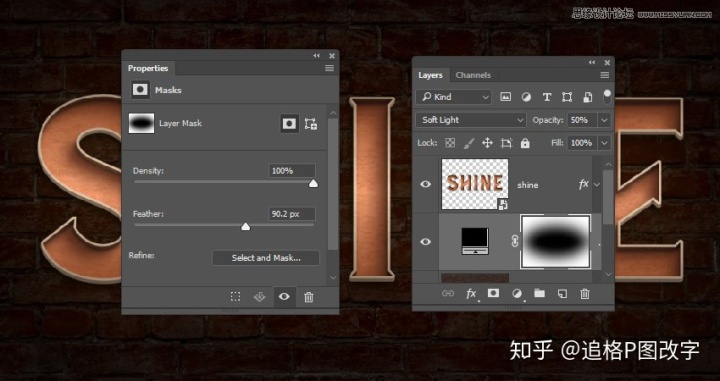Image resolution: width=720 pixels, height=381 pixels.
Task: Lock transparent pixels
Action: pyautogui.click(x=450, y=143)
